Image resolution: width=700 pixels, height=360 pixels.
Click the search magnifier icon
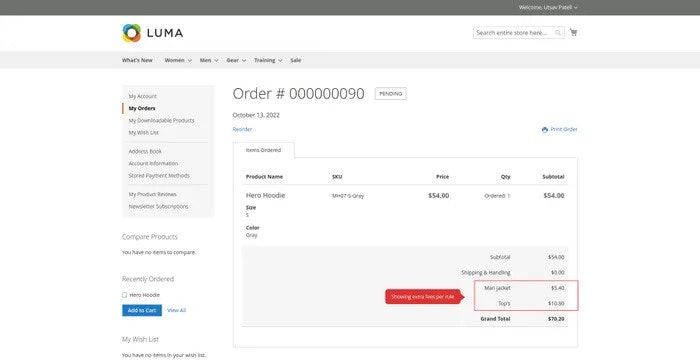[558, 33]
